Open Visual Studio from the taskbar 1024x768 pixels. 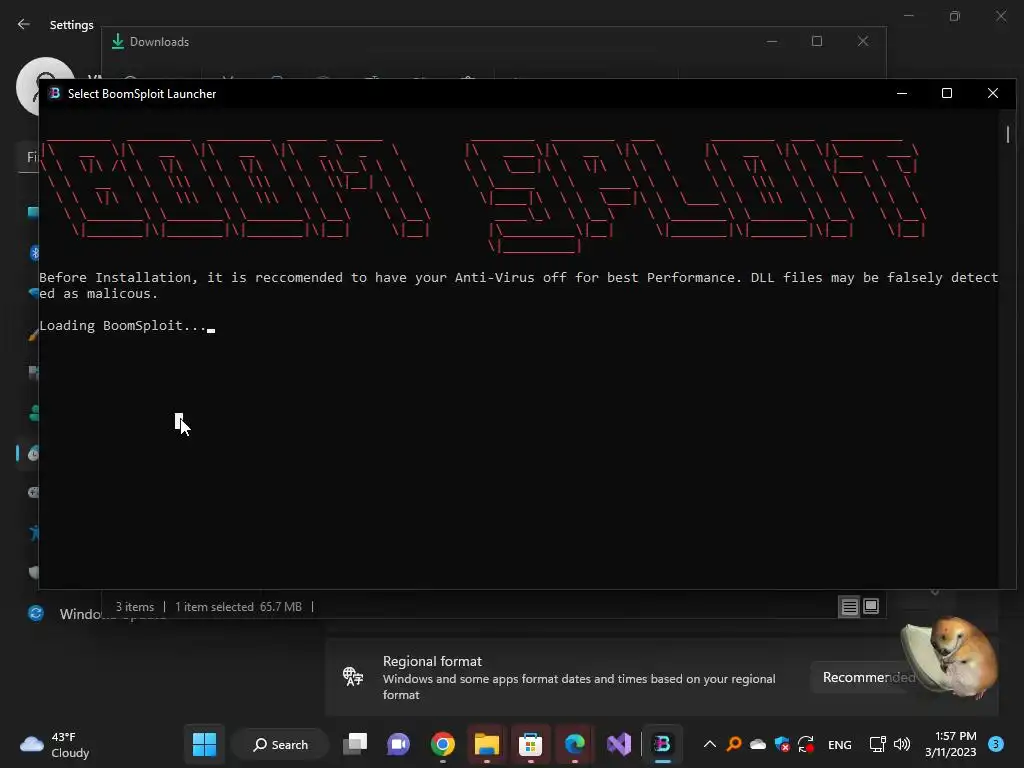(618, 744)
